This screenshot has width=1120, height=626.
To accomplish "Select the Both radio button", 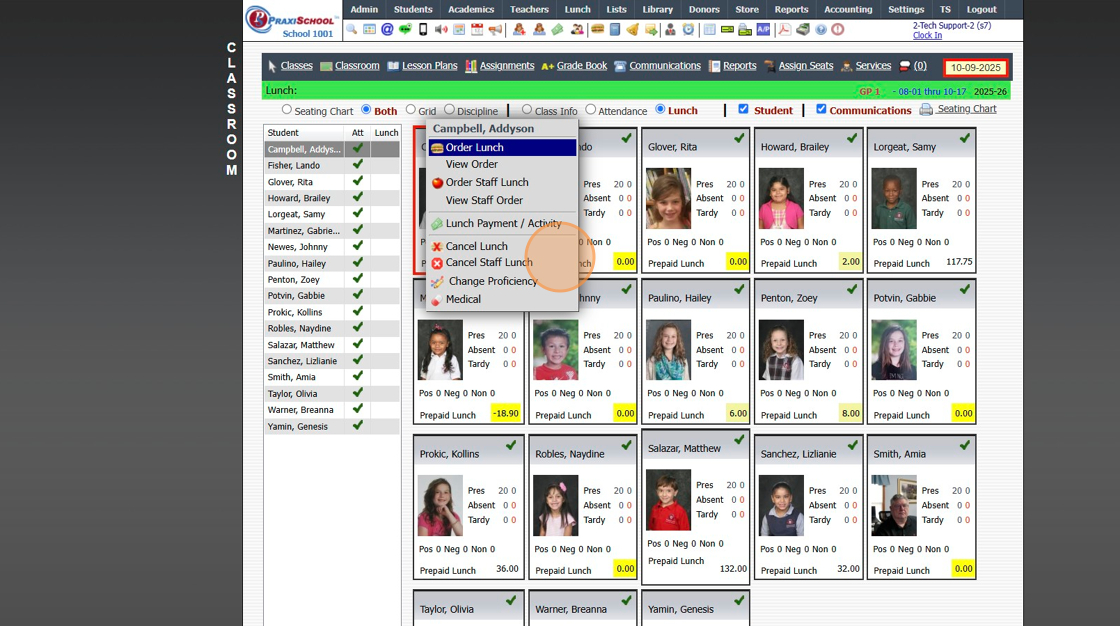I will click(366, 109).
